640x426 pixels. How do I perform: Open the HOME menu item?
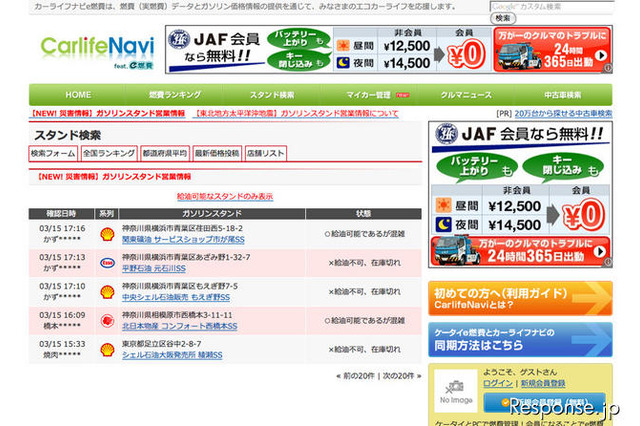(78, 95)
